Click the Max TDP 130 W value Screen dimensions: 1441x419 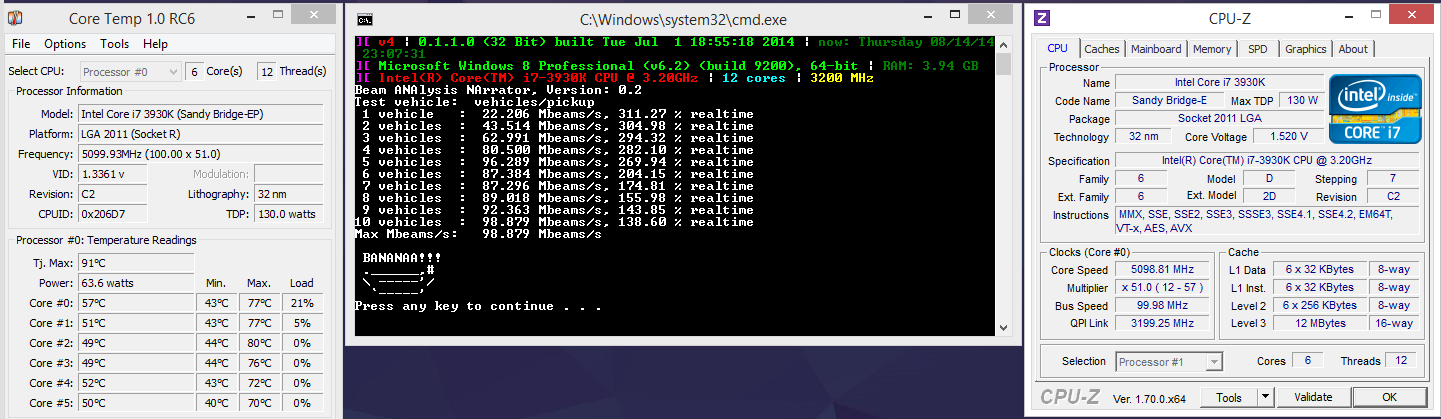[x=1301, y=100]
